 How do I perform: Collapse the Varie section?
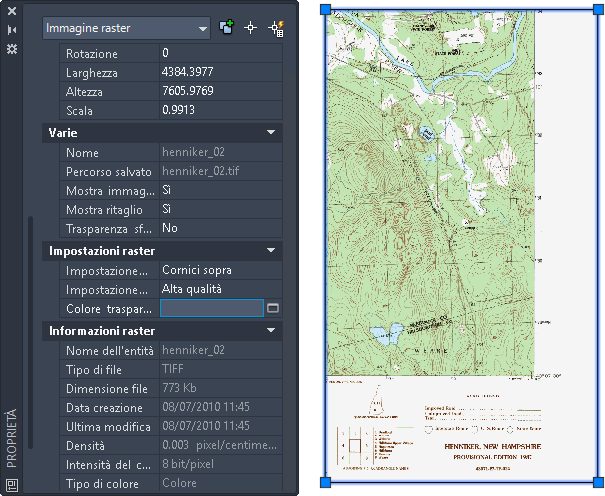coord(271,133)
